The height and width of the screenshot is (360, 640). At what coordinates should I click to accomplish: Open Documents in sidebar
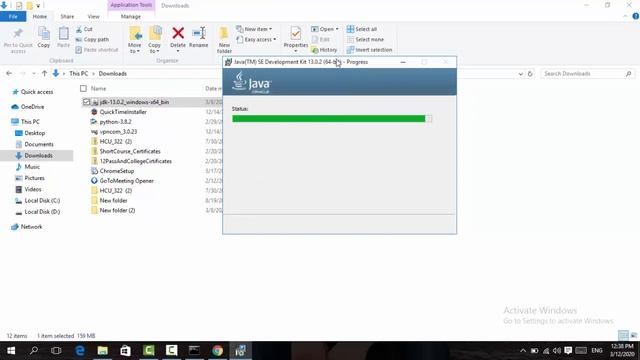(x=34, y=144)
